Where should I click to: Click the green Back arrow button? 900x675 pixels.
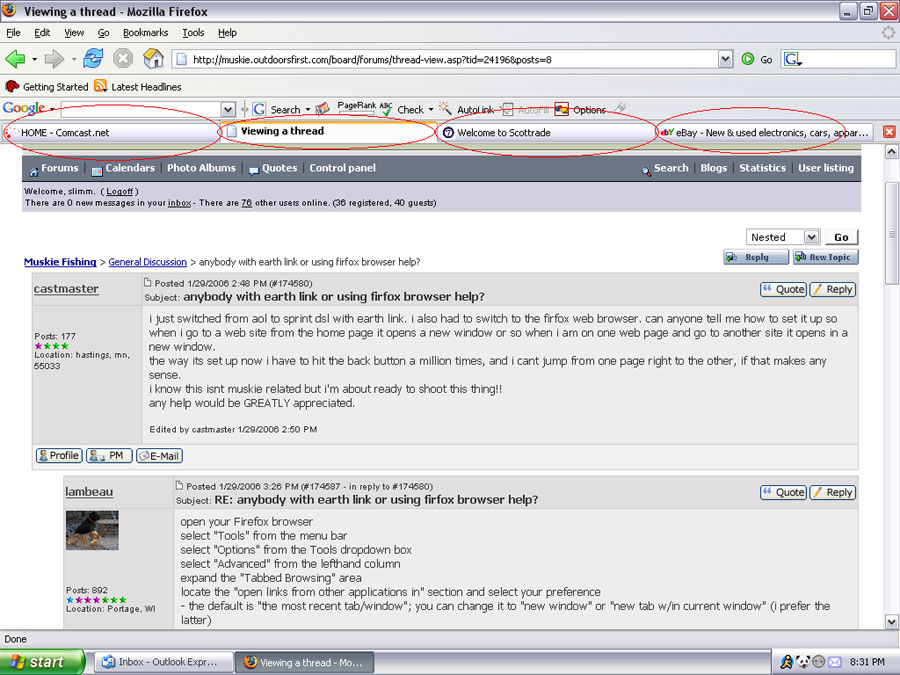pos(16,59)
